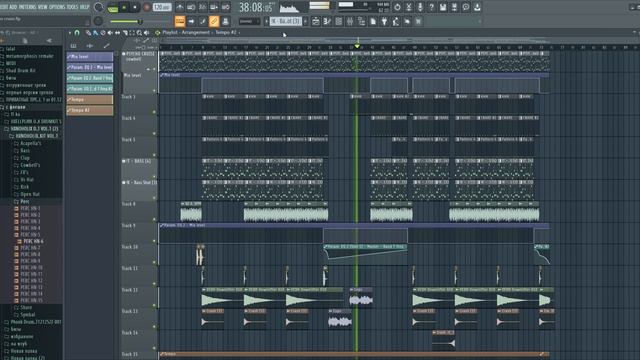Select the Slip tool double-arrow icon
Image resolution: width=640 pixels, height=360 pixels.
tap(118, 33)
